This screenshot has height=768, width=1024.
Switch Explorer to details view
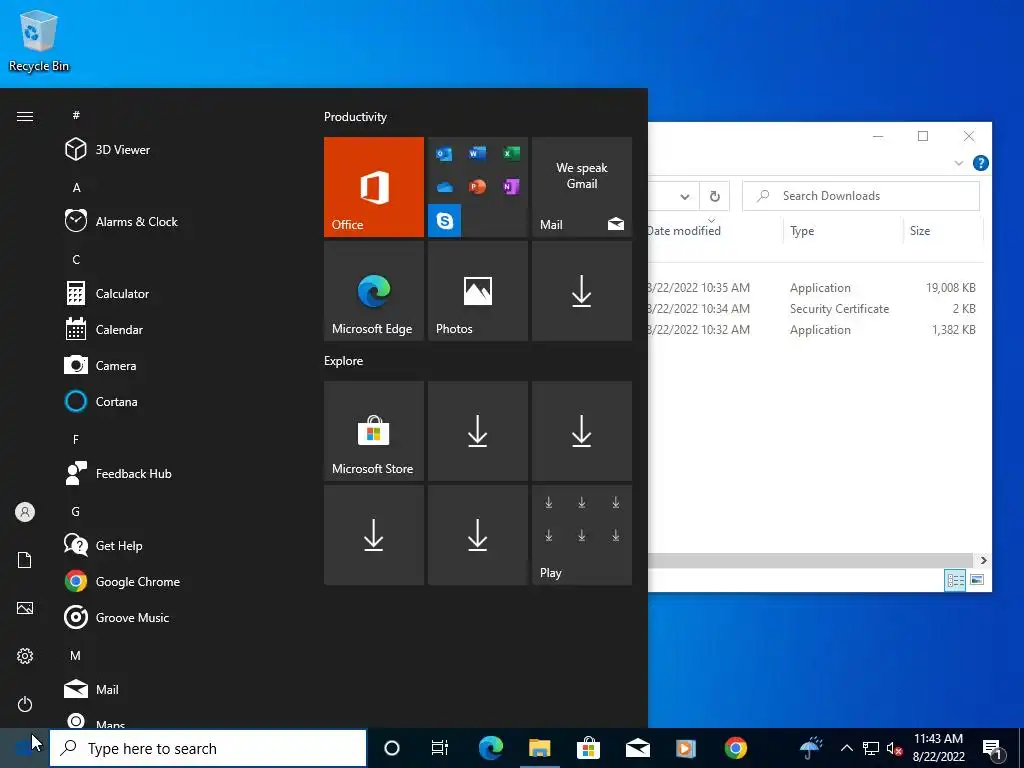955,580
